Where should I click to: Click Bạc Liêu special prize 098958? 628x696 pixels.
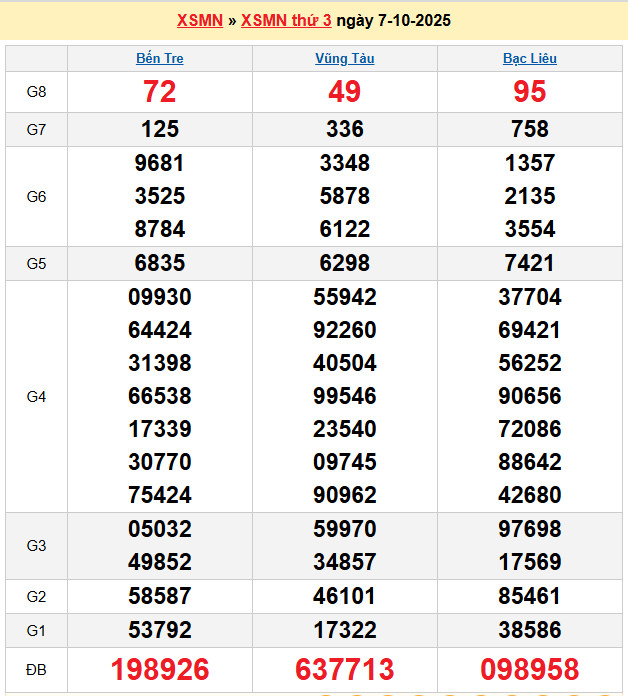coord(529,669)
